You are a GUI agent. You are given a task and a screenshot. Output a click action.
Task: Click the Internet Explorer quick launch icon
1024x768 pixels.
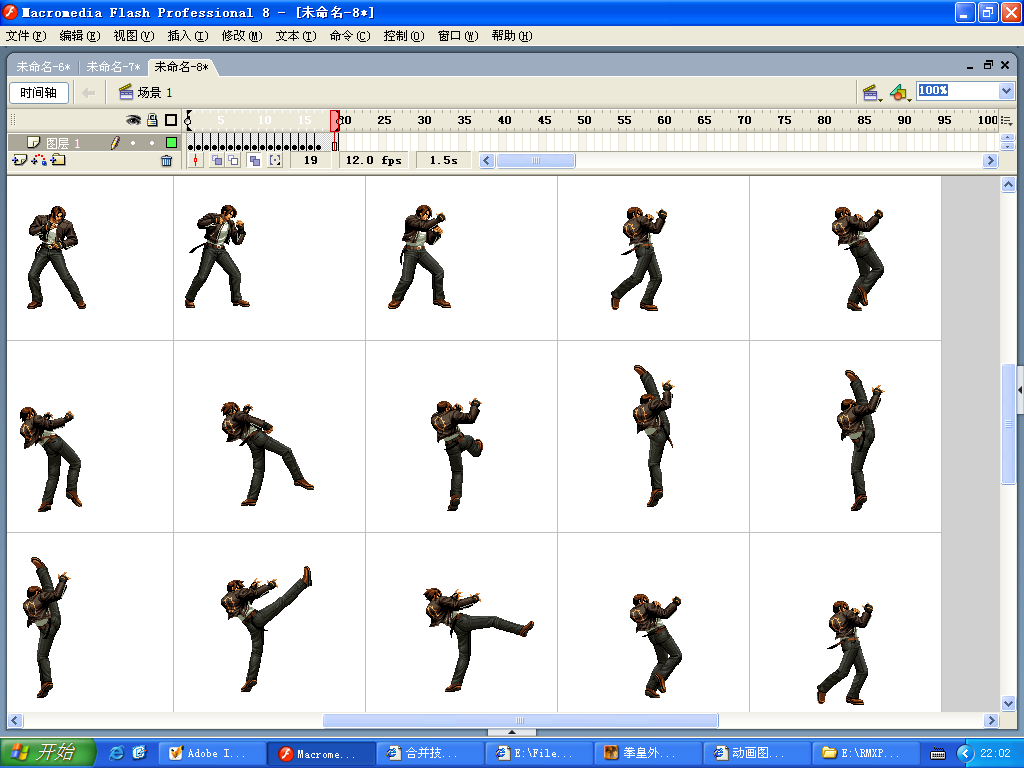(117, 753)
